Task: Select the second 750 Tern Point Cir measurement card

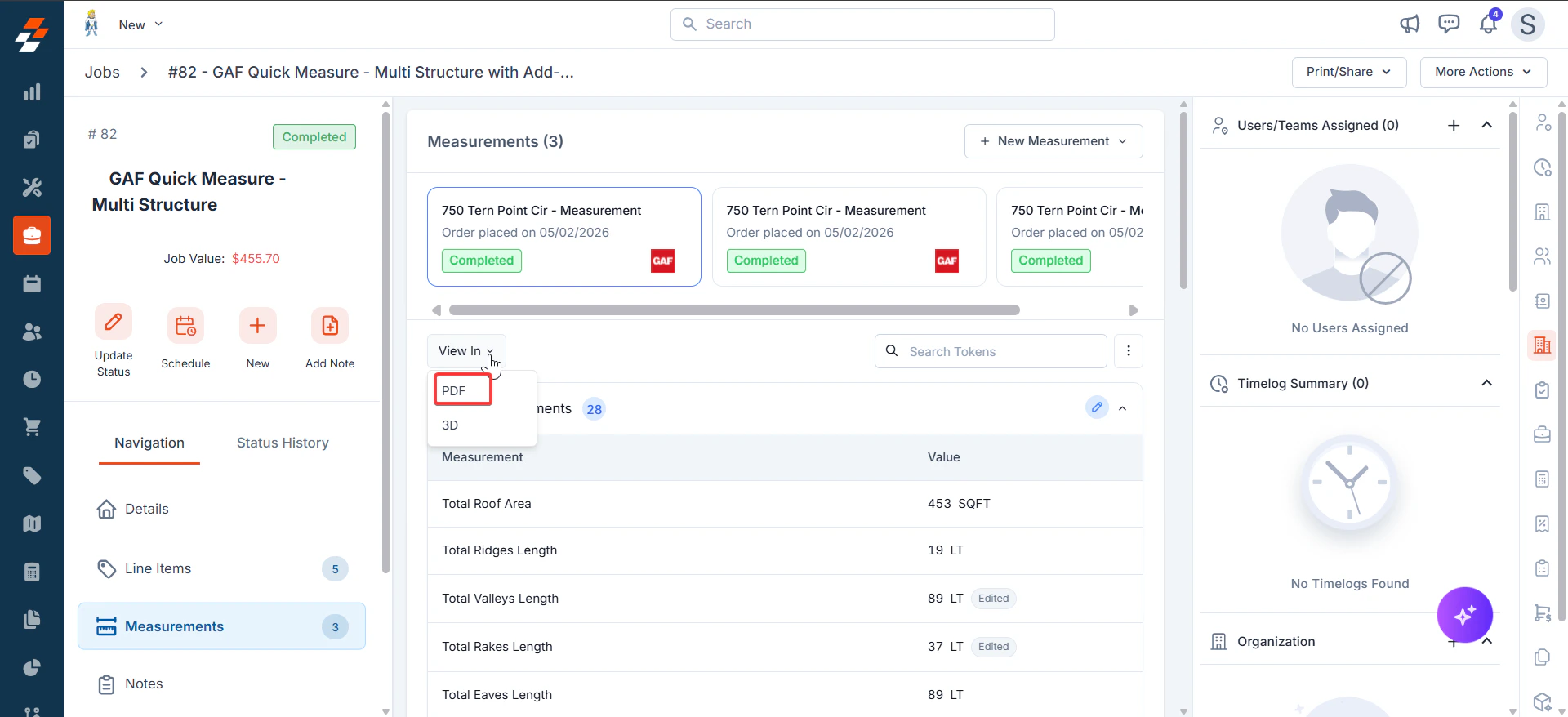Action: pos(849,237)
